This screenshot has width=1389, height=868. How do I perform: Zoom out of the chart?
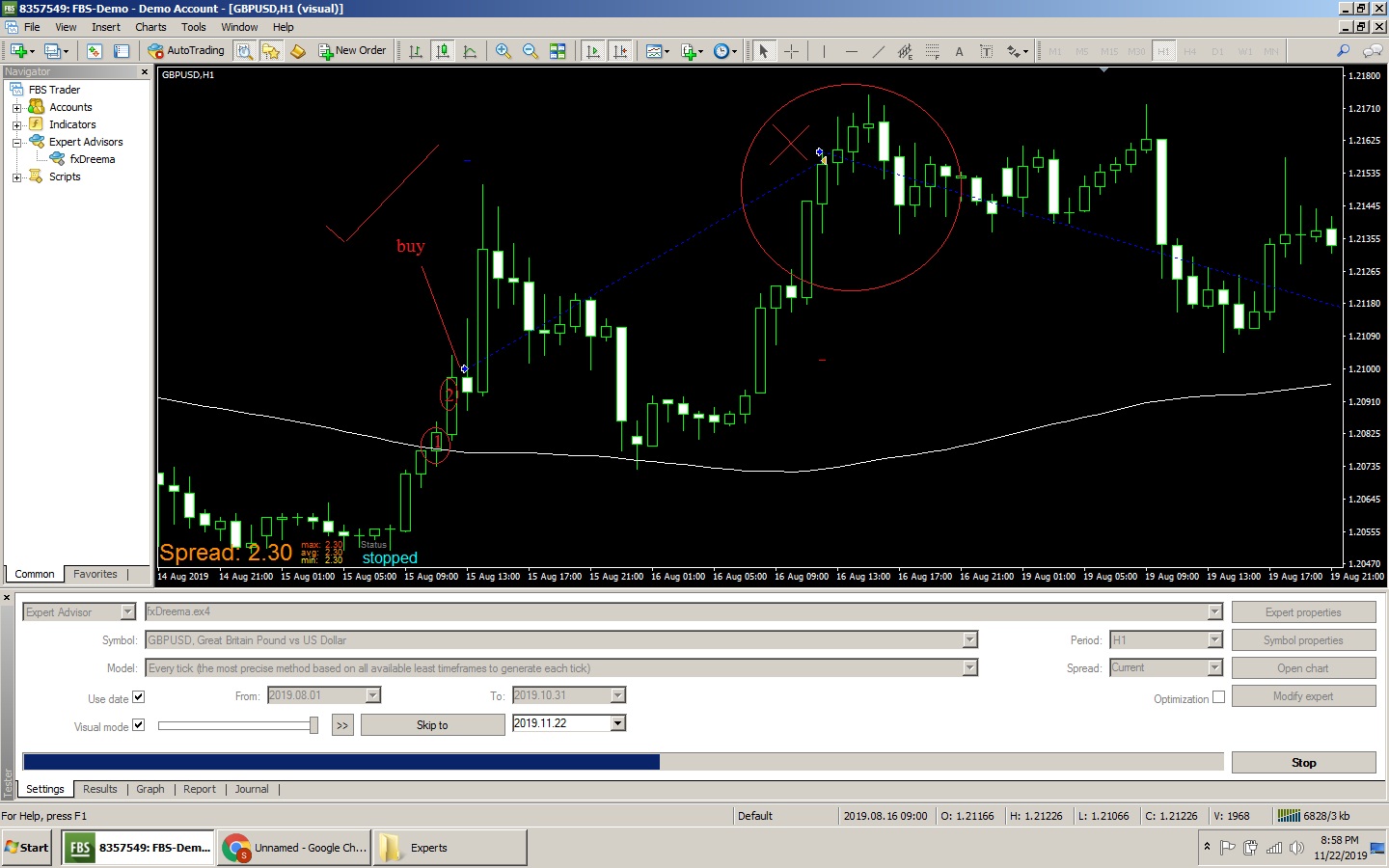(530, 51)
